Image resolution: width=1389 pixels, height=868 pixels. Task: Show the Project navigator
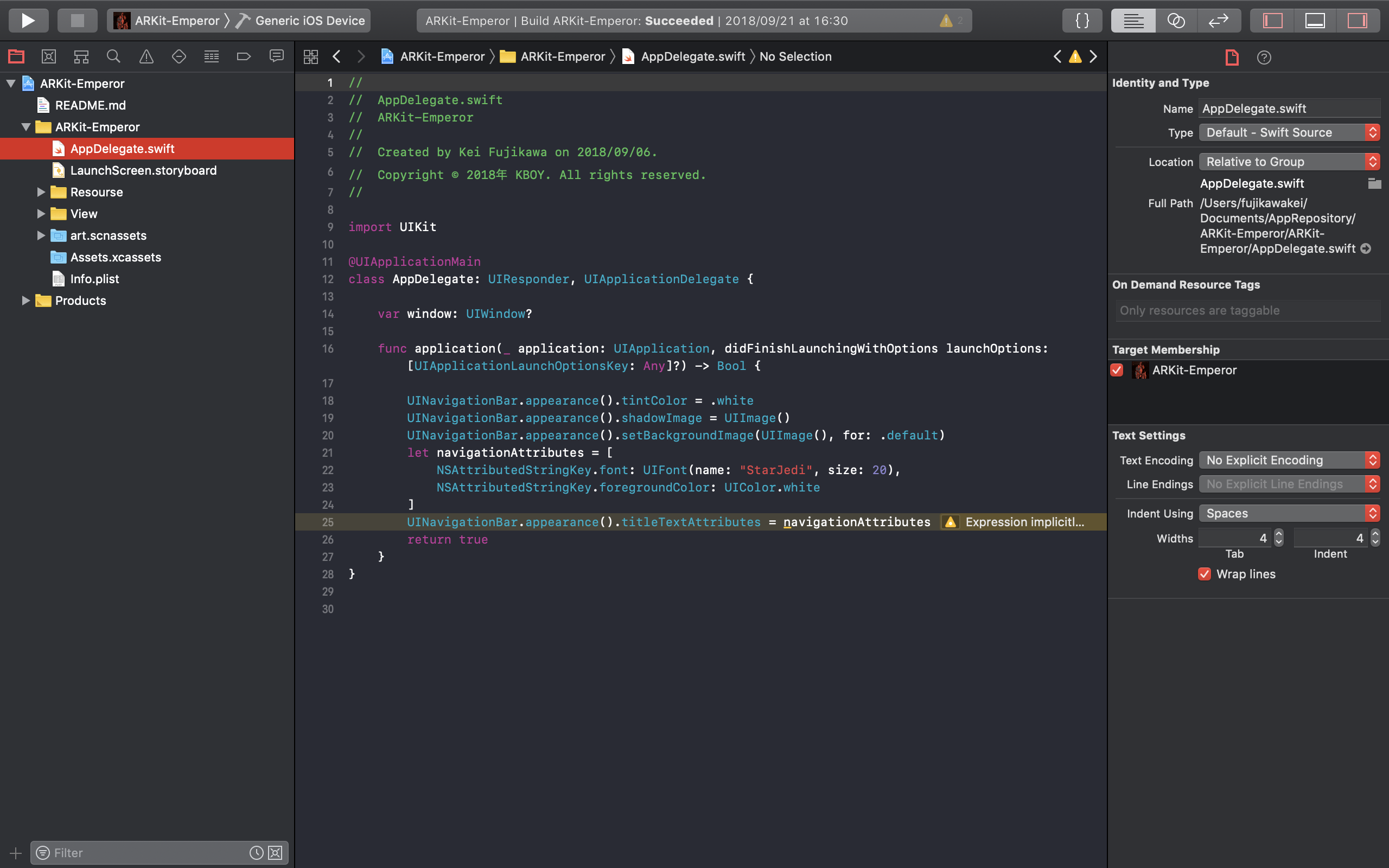[16, 56]
